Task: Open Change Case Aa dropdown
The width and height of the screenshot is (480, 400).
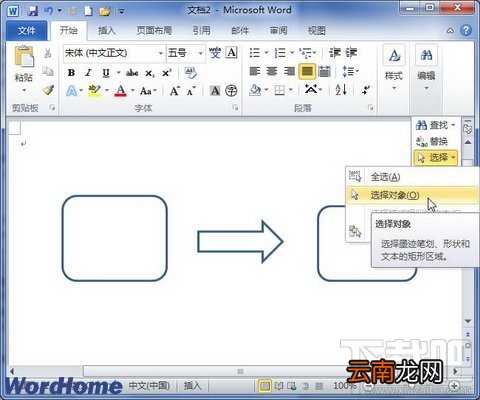Action: point(148,91)
